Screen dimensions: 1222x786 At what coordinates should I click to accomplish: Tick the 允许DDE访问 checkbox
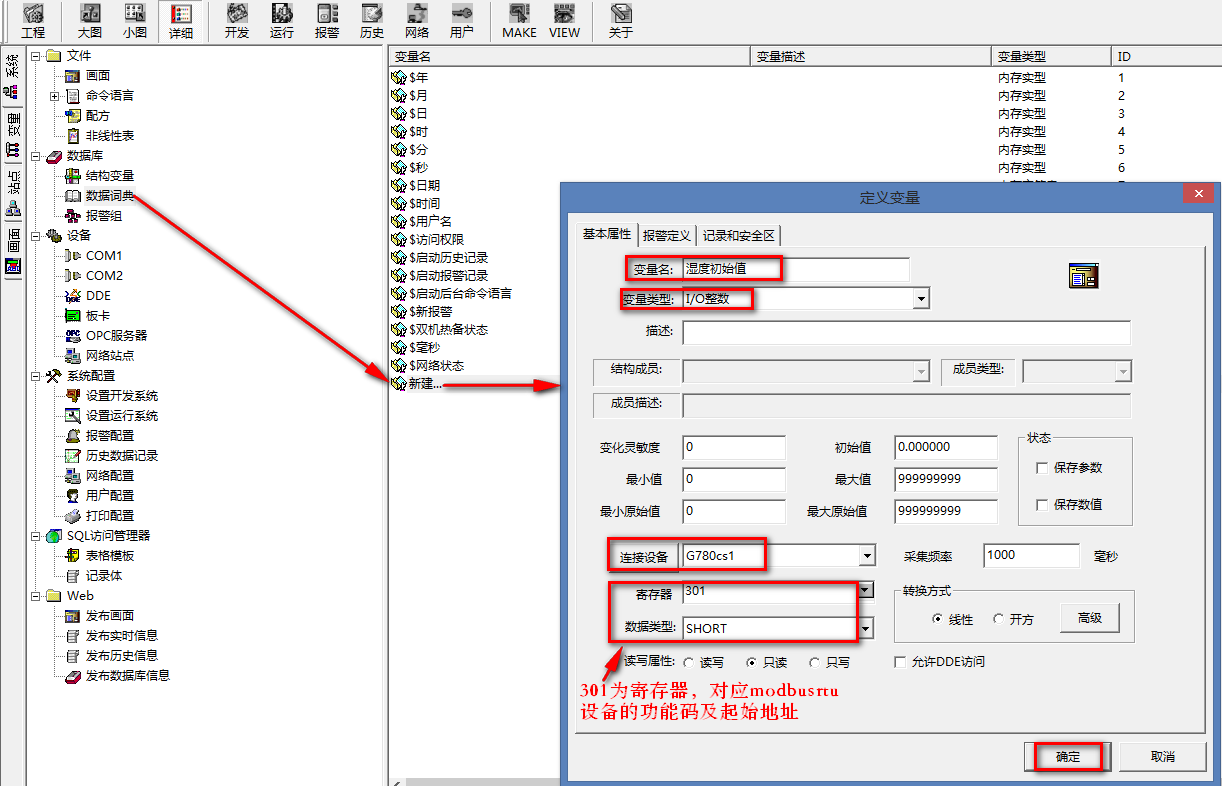point(901,662)
